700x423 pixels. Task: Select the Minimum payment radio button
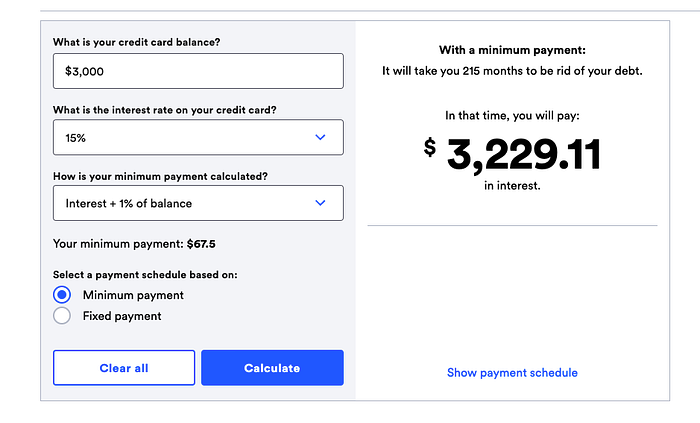(62, 295)
